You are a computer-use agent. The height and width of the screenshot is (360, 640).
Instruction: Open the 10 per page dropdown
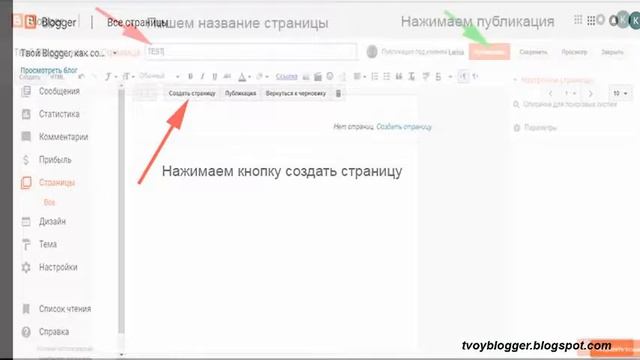pyautogui.click(x=620, y=93)
